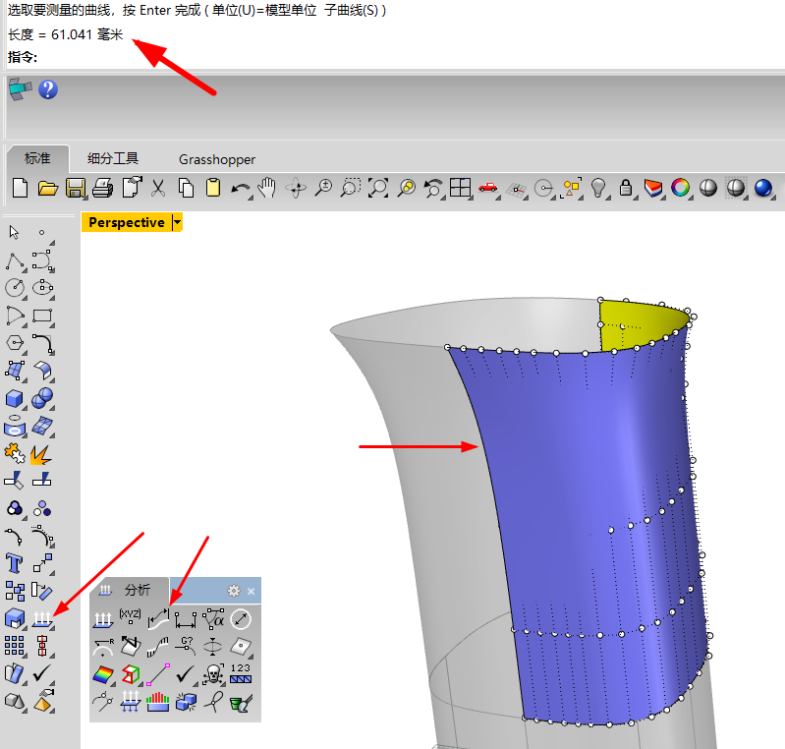Open the Grasshopper toolbar tab
The image size is (785, 749).
(x=217, y=159)
